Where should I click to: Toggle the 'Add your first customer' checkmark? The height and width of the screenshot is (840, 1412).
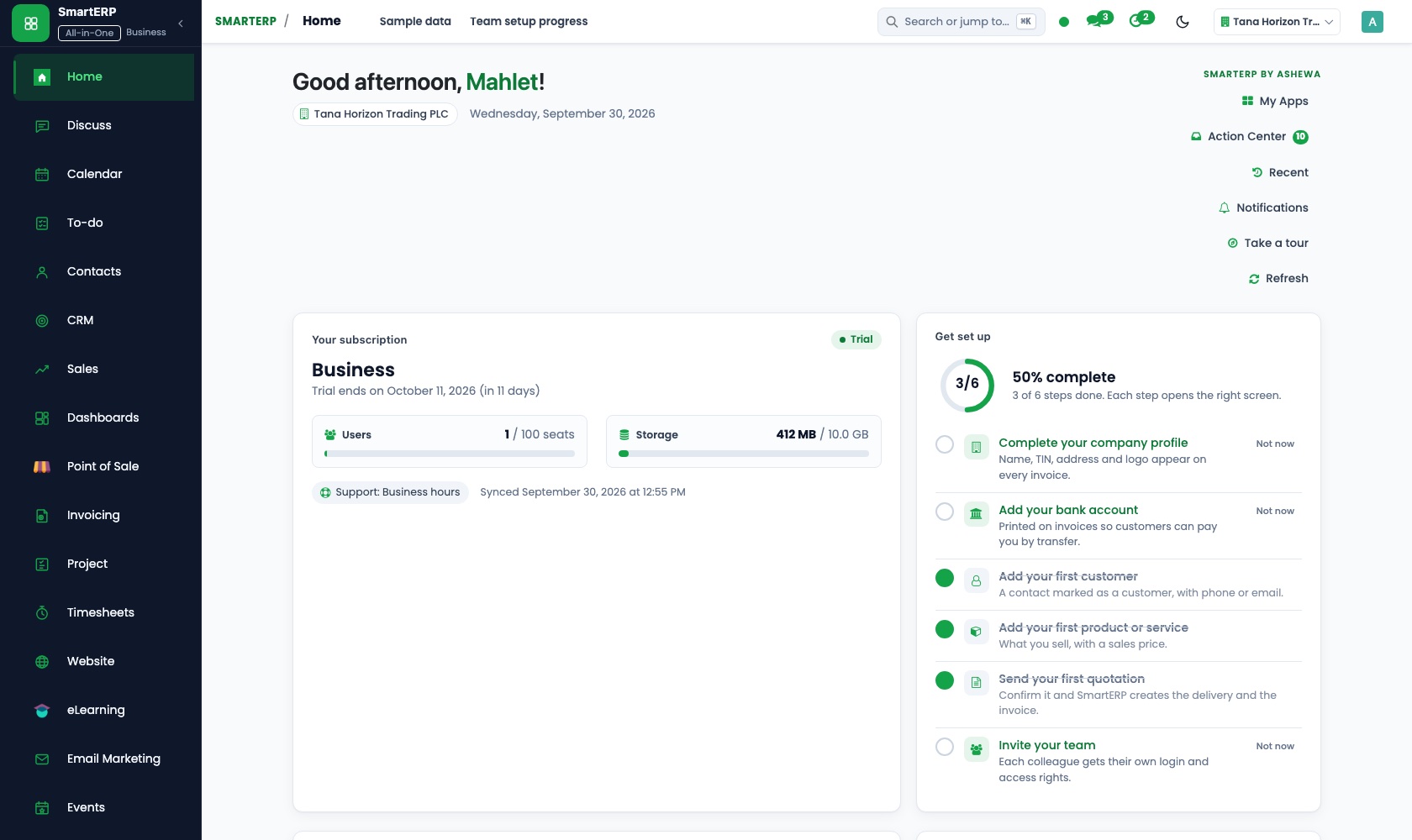[945, 578]
